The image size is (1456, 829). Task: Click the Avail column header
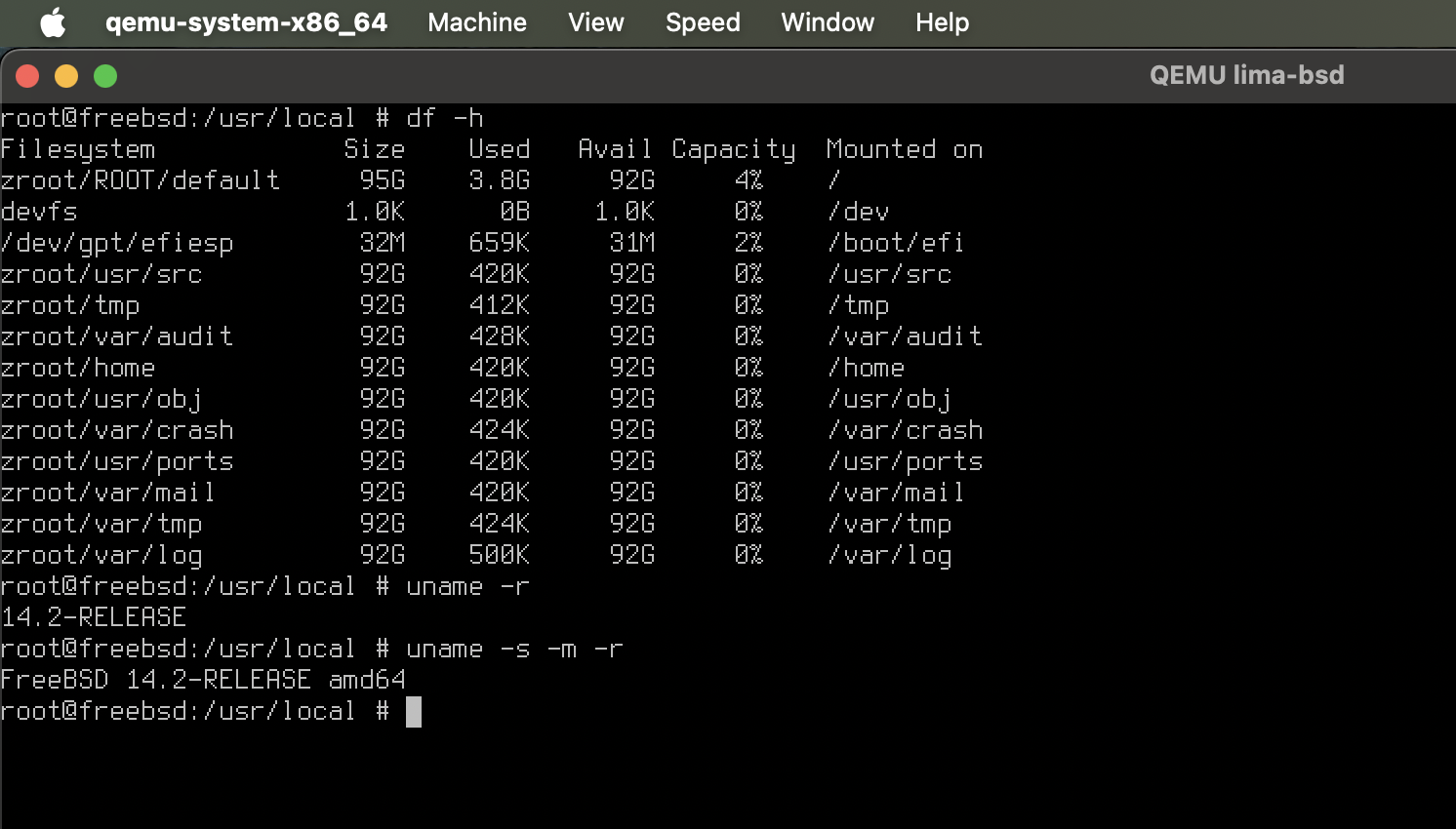click(x=615, y=149)
